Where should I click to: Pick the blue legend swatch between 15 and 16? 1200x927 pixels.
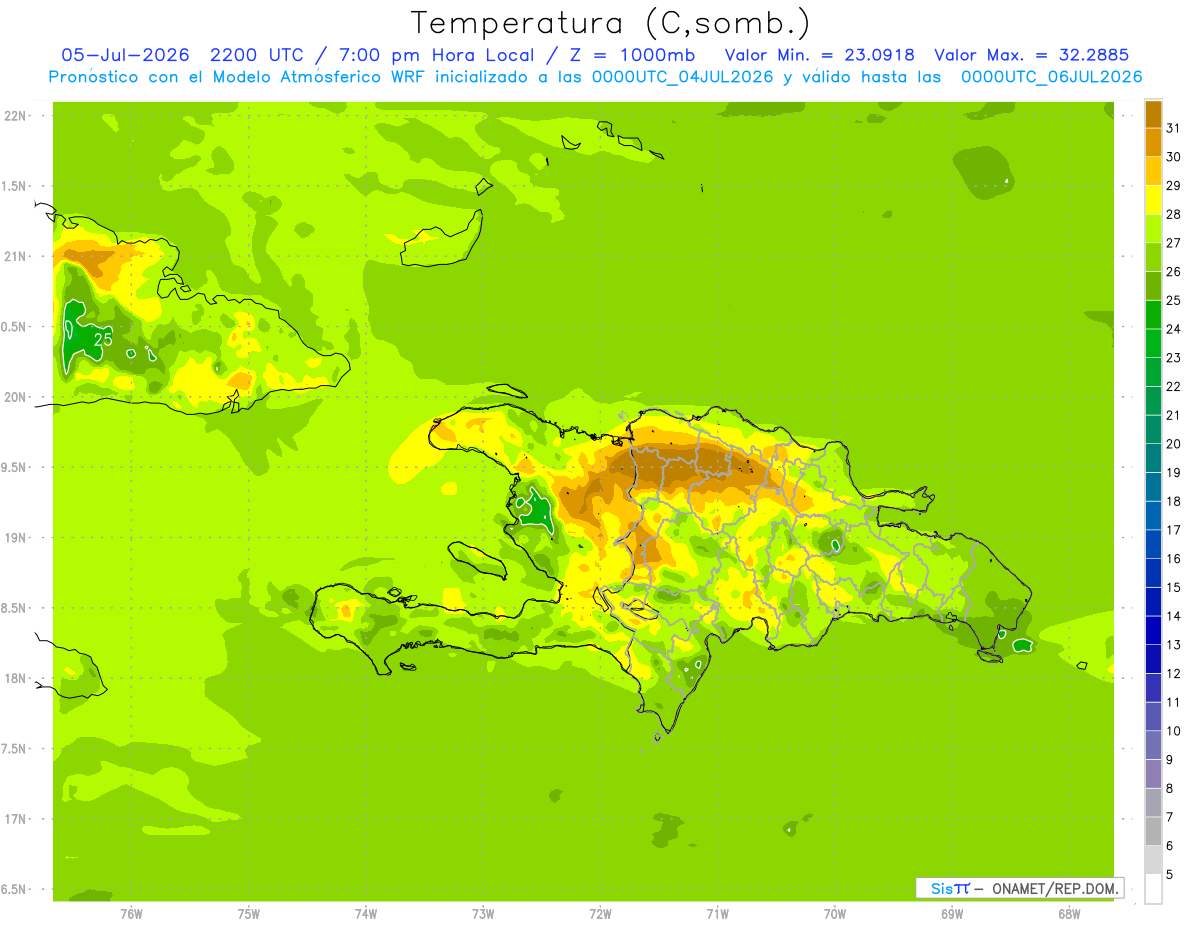click(x=1153, y=572)
